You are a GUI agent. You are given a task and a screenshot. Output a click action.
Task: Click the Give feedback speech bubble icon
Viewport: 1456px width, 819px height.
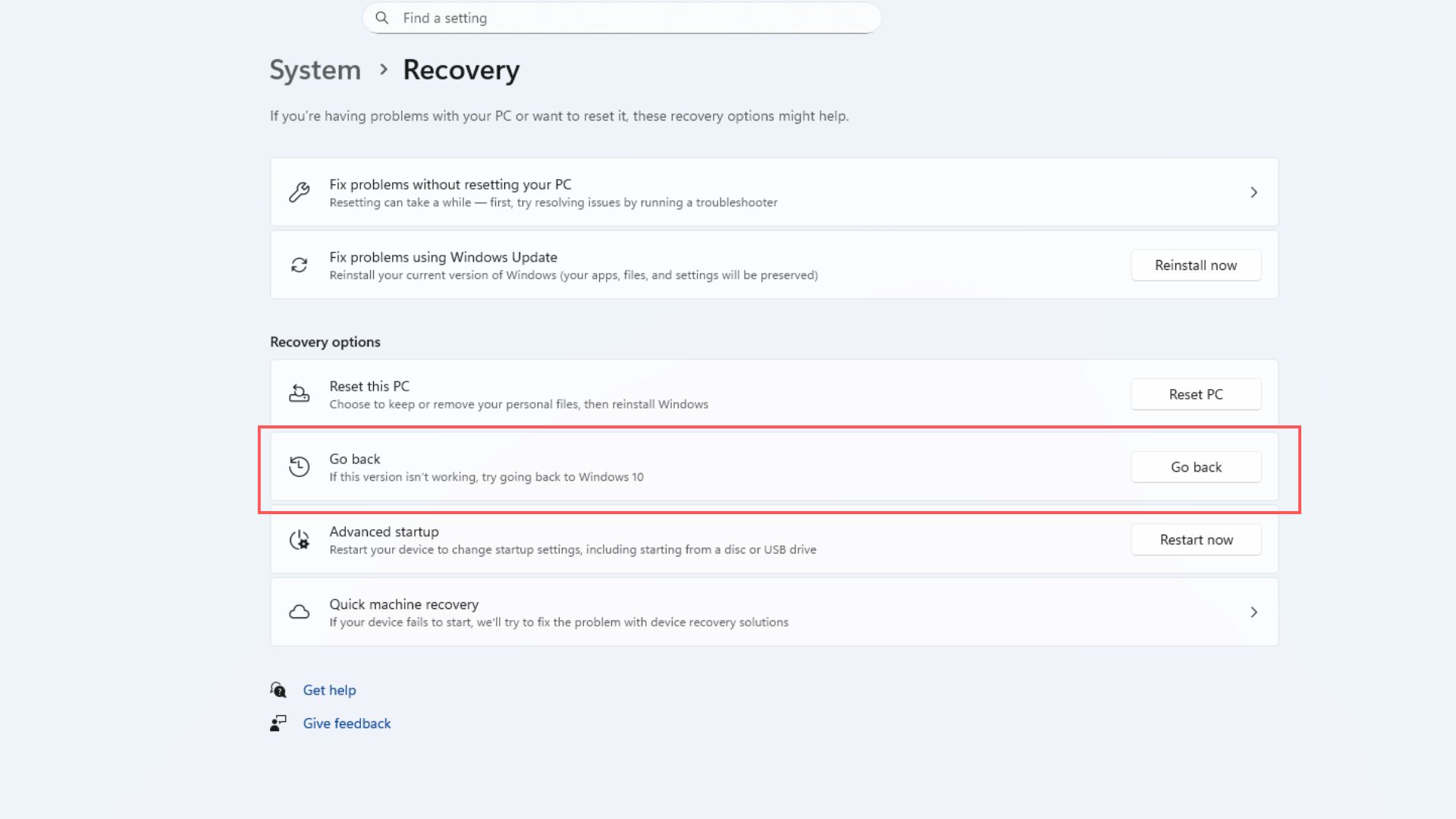(x=279, y=723)
